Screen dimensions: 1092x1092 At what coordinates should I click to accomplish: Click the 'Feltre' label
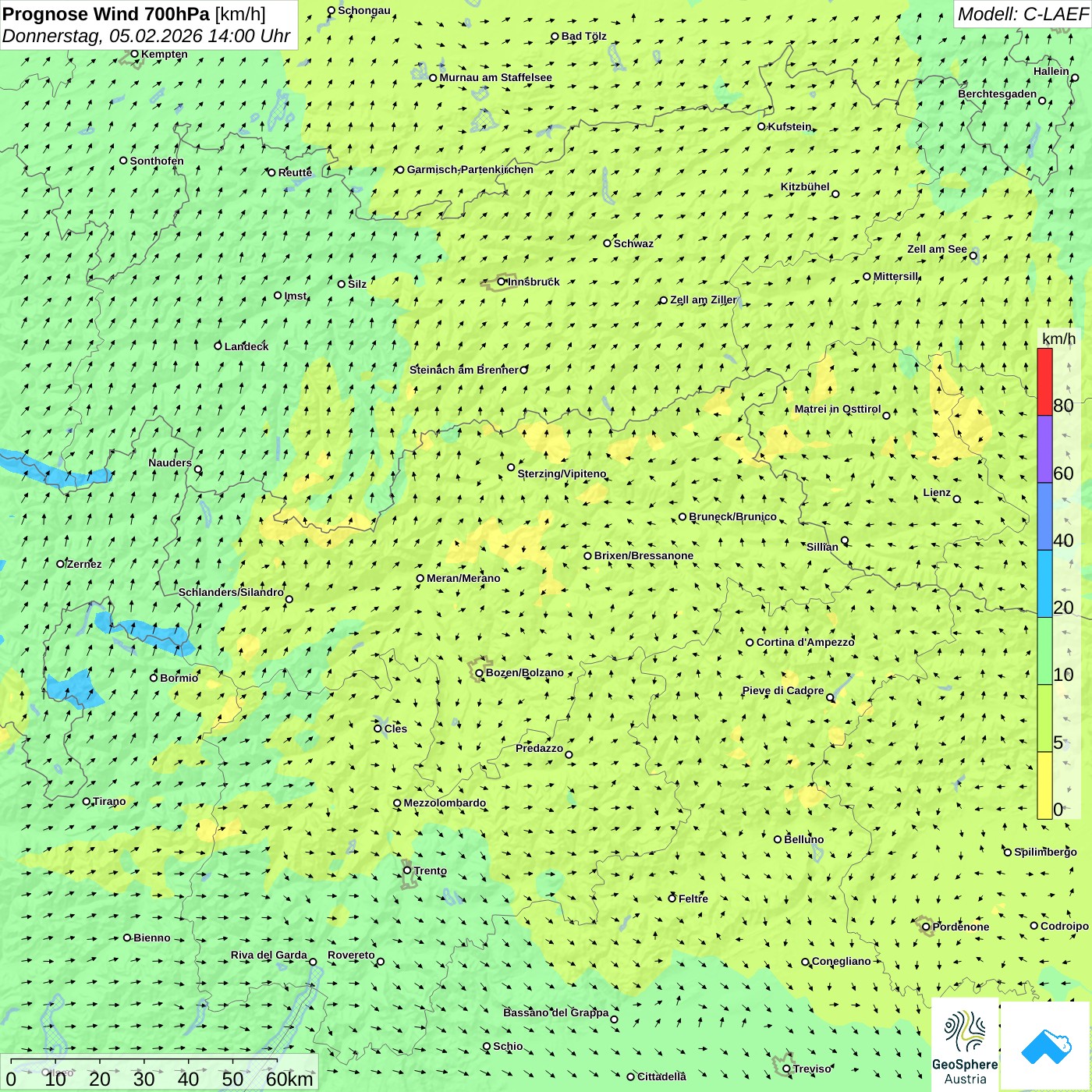tap(693, 899)
